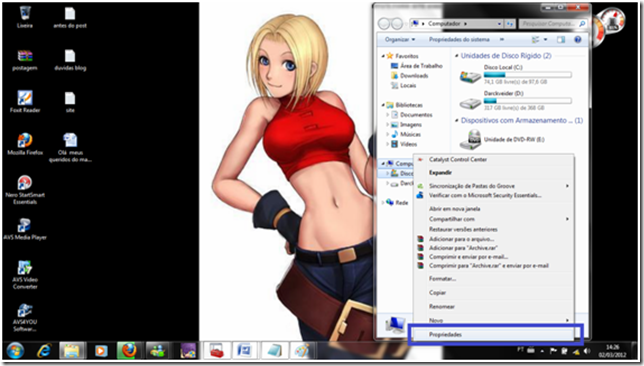Viewport: 644px width, 366px height.
Task: Collapse the Favoritos tree group
Action: (383, 56)
